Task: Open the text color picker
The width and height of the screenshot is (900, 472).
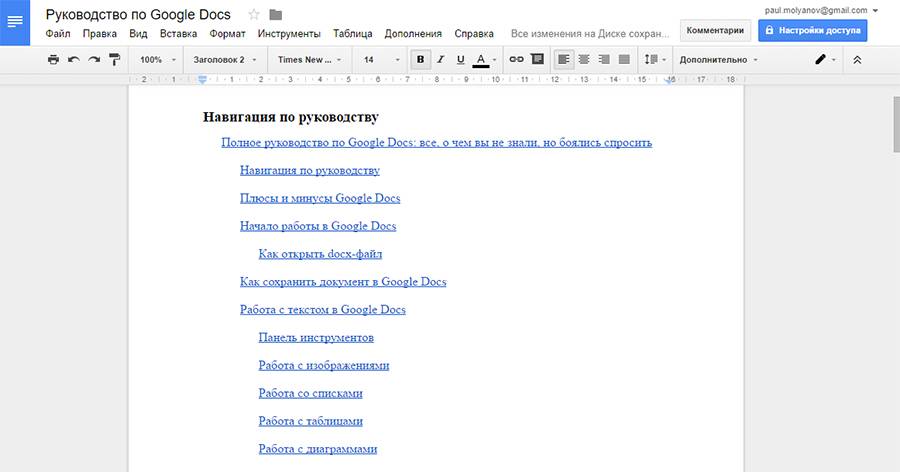Action: click(x=482, y=60)
